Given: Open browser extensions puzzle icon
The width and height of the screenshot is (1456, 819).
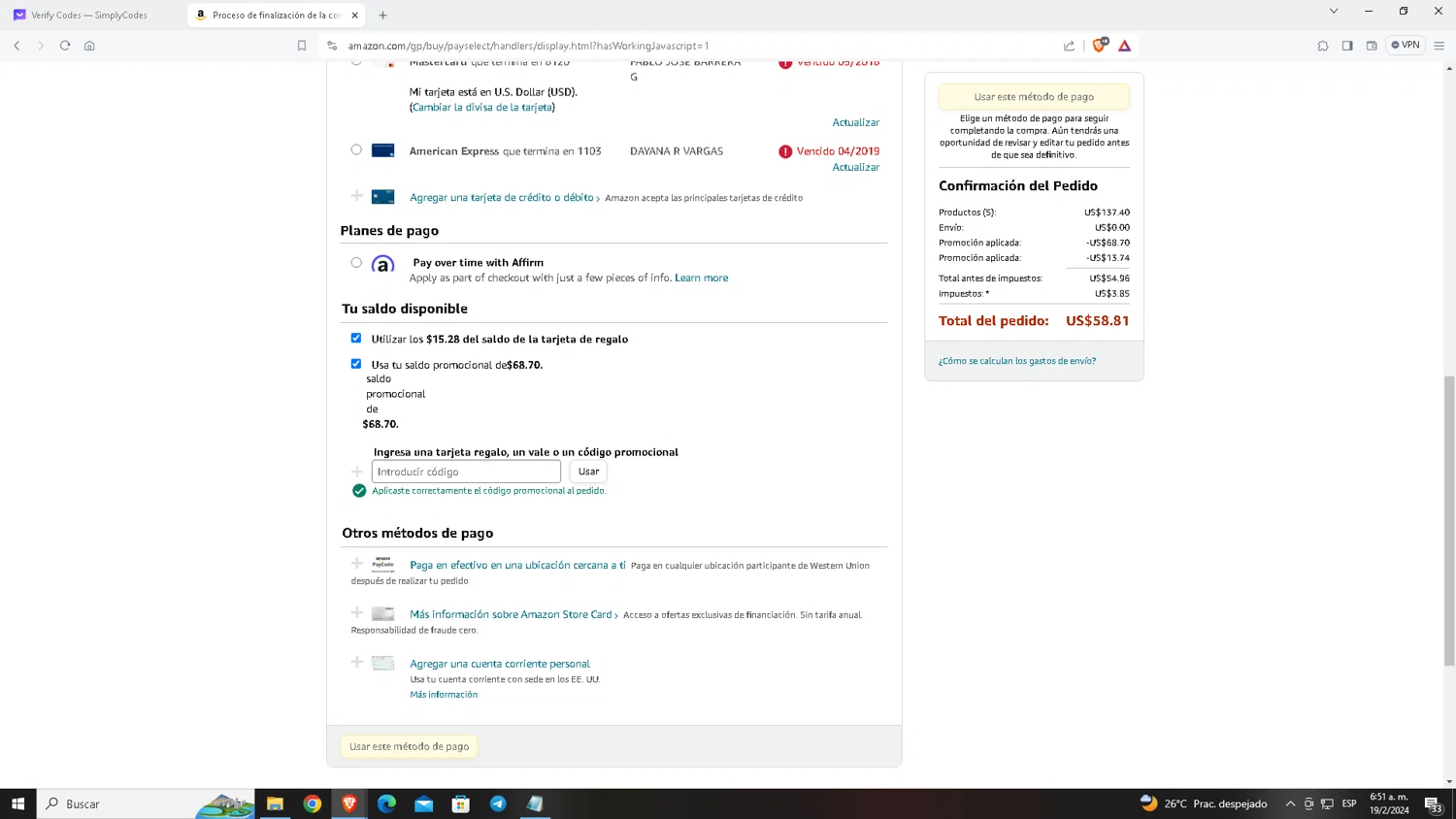Looking at the screenshot, I should (1323, 46).
